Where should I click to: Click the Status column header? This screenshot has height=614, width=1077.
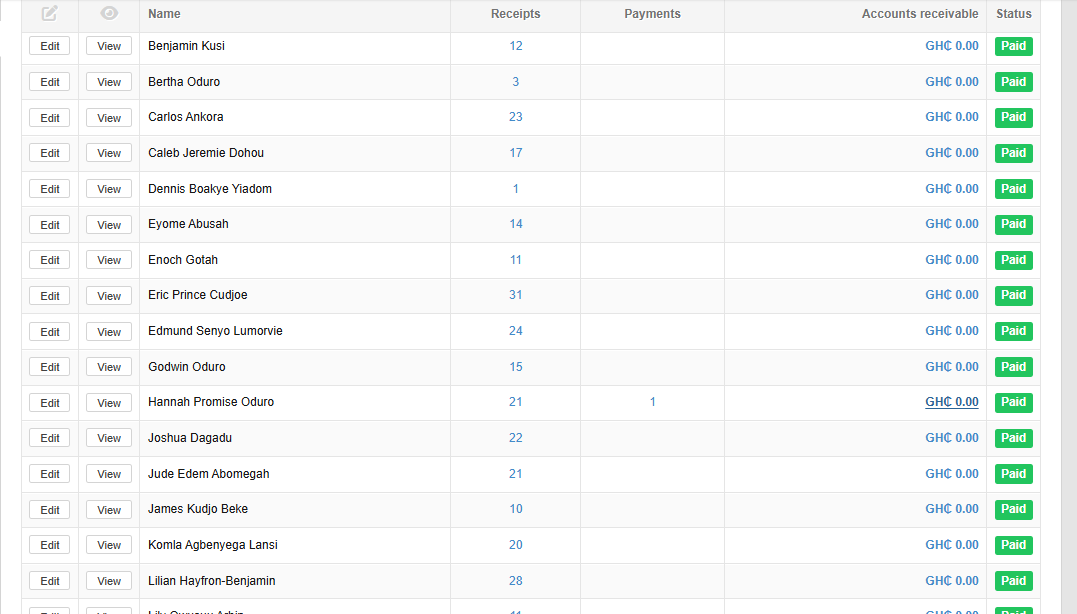1014,14
